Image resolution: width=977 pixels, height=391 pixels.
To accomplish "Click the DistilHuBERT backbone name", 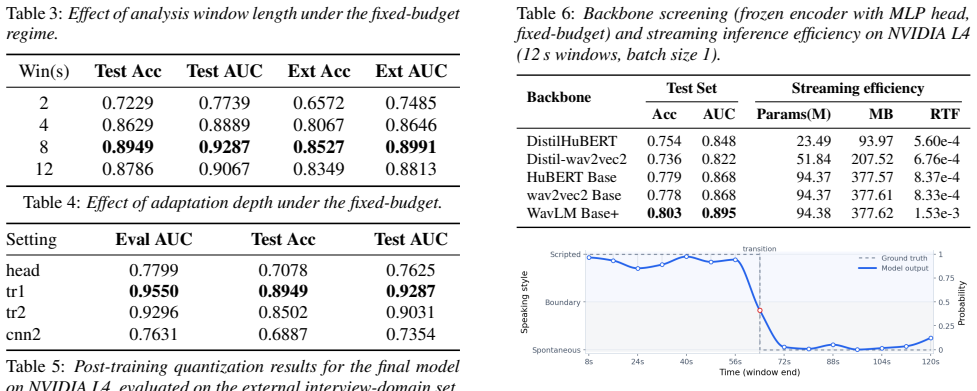I will pyautogui.click(x=565, y=141).
